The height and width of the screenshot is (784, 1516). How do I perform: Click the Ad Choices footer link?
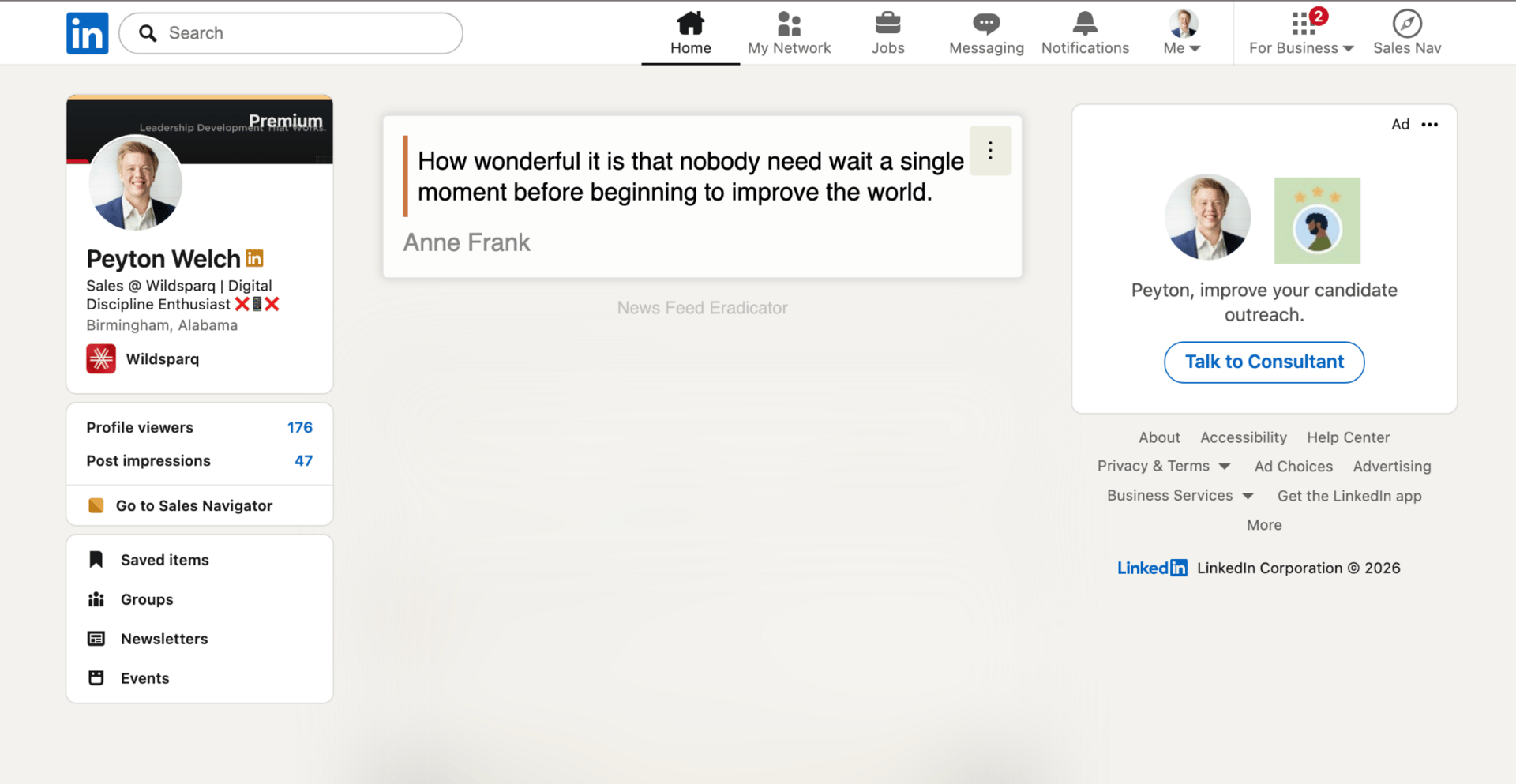tap(1293, 466)
